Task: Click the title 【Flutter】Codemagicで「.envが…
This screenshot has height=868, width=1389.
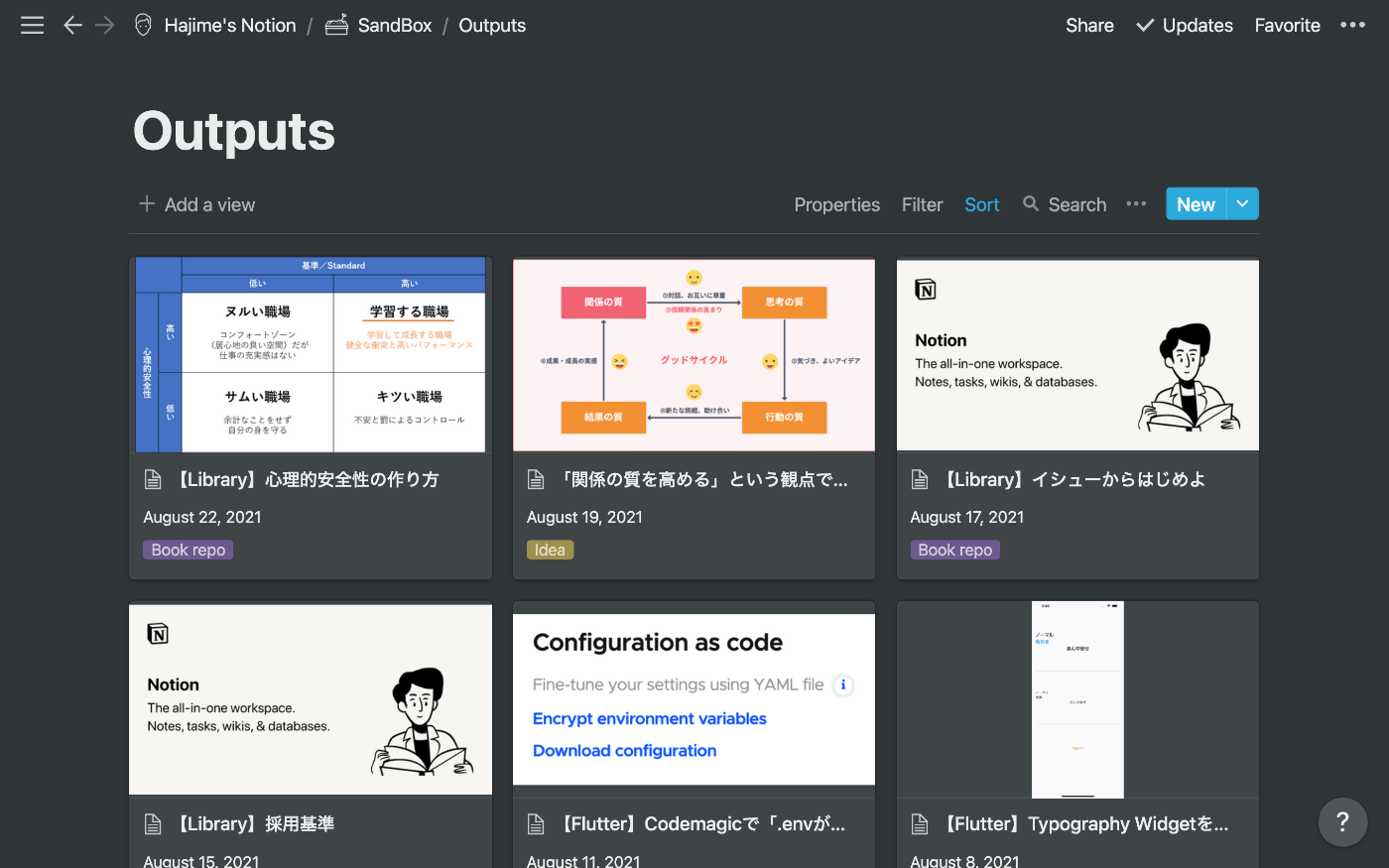Action: (x=699, y=824)
